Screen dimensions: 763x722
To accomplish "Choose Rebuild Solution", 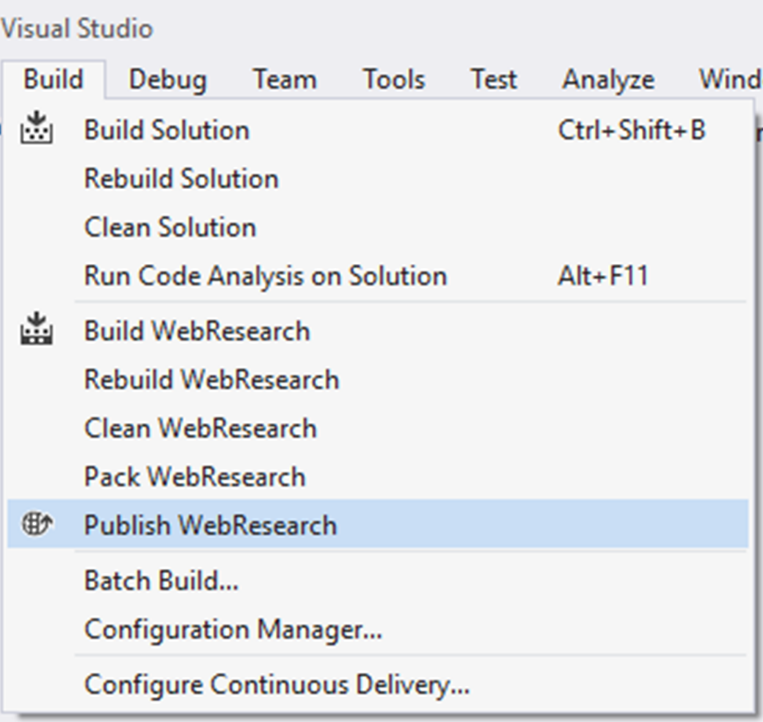I will tap(378, 179).
